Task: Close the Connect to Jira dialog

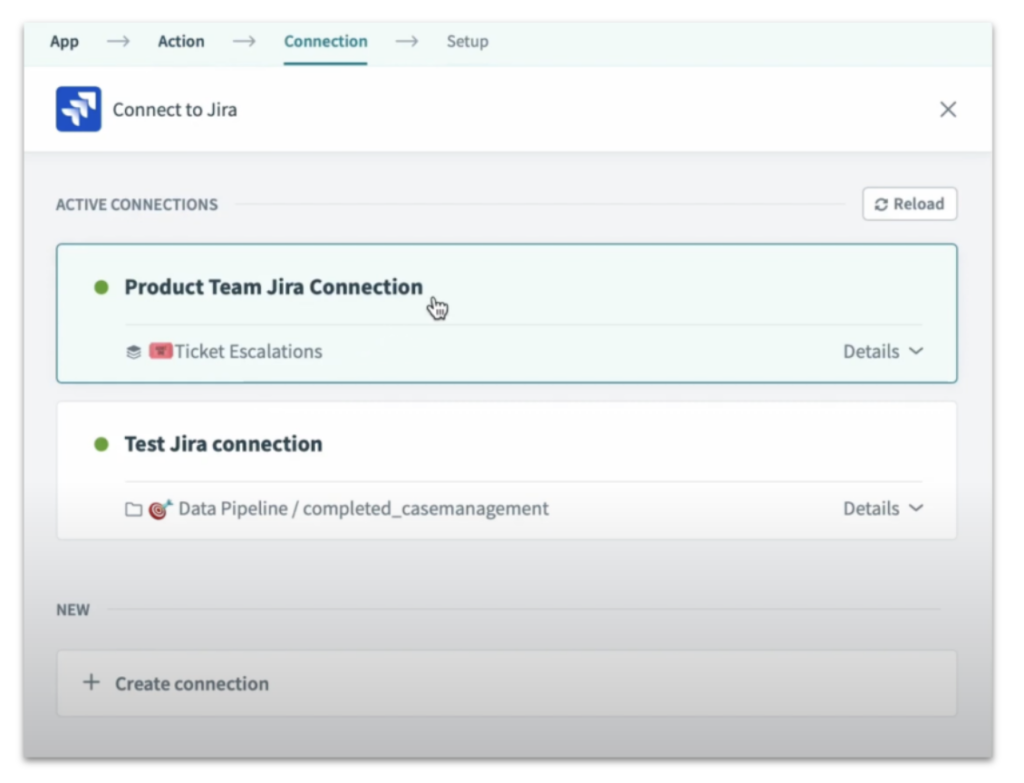Action: [948, 110]
